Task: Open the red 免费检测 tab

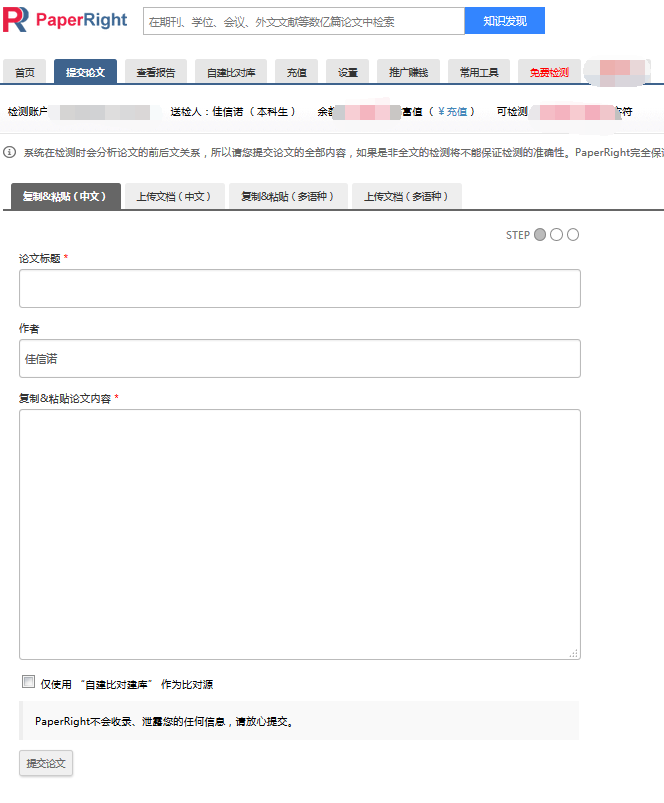Action: [549, 72]
